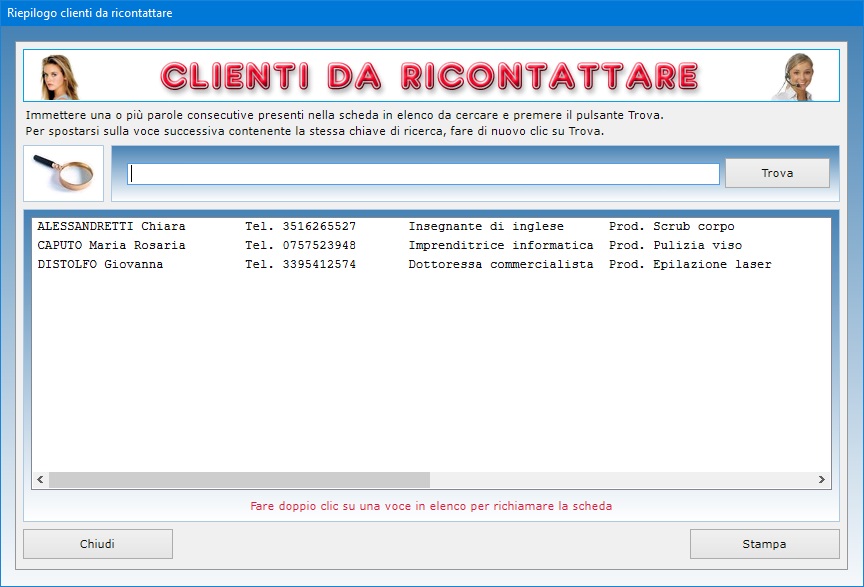The image size is (864, 587).
Task: Click the red 'Fare doppio clic' hint text
Action: (431, 506)
